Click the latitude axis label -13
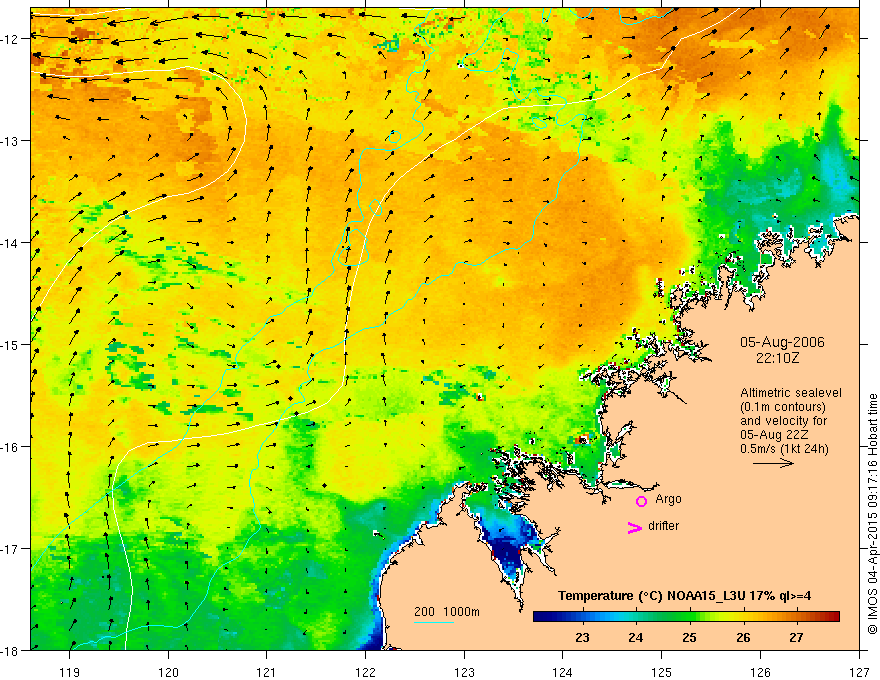Image resolution: width=880 pixels, height=680 pixels. click(x=11, y=140)
